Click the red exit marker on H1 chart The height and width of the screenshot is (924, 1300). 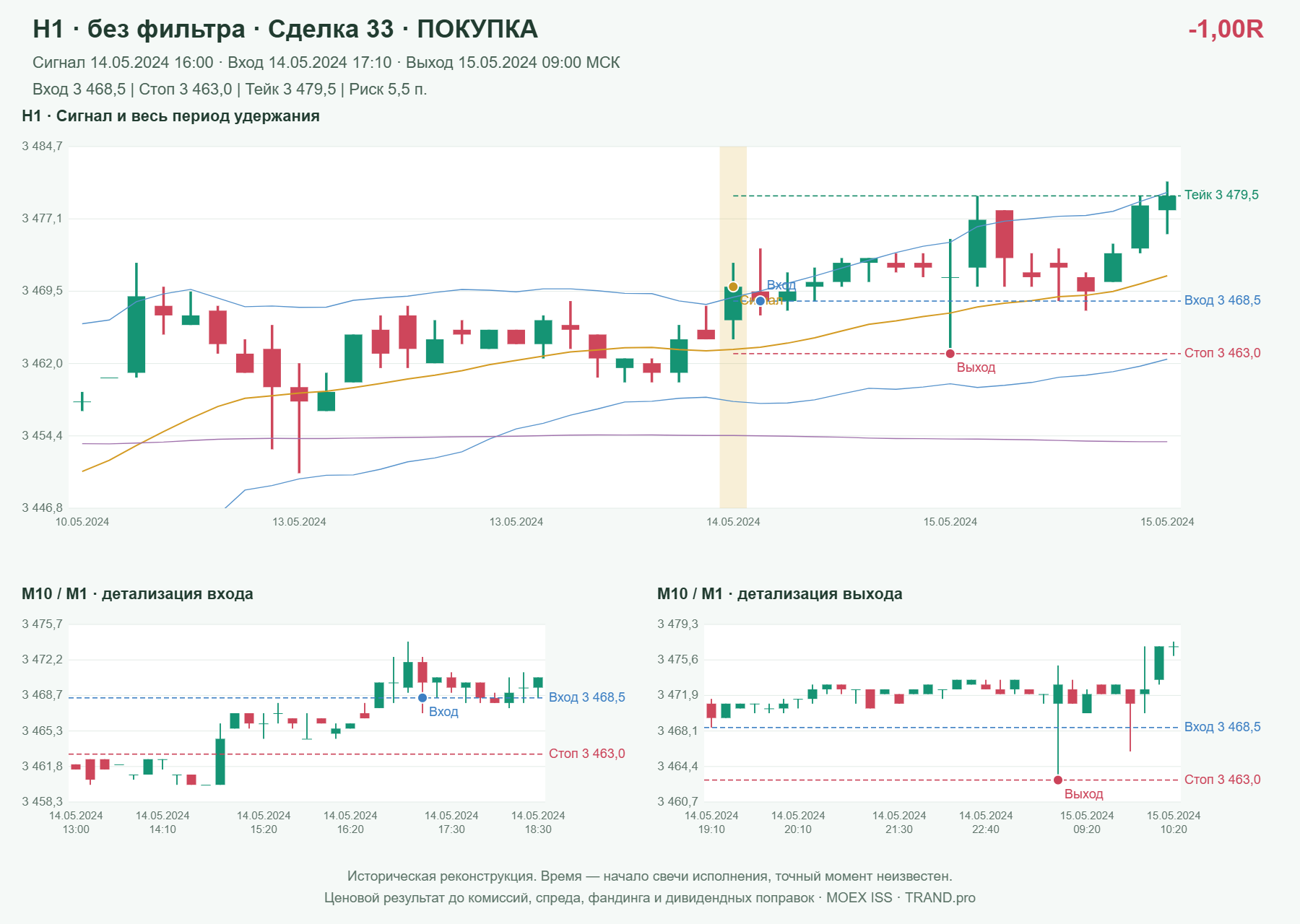[950, 354]
